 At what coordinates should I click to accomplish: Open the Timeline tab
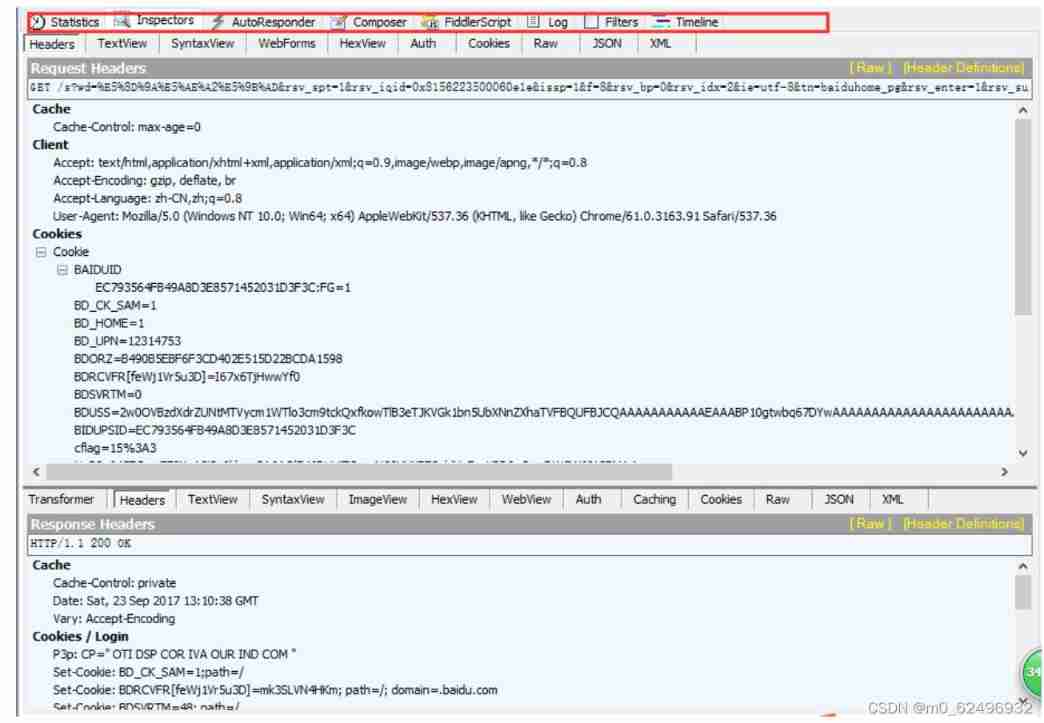686,22
